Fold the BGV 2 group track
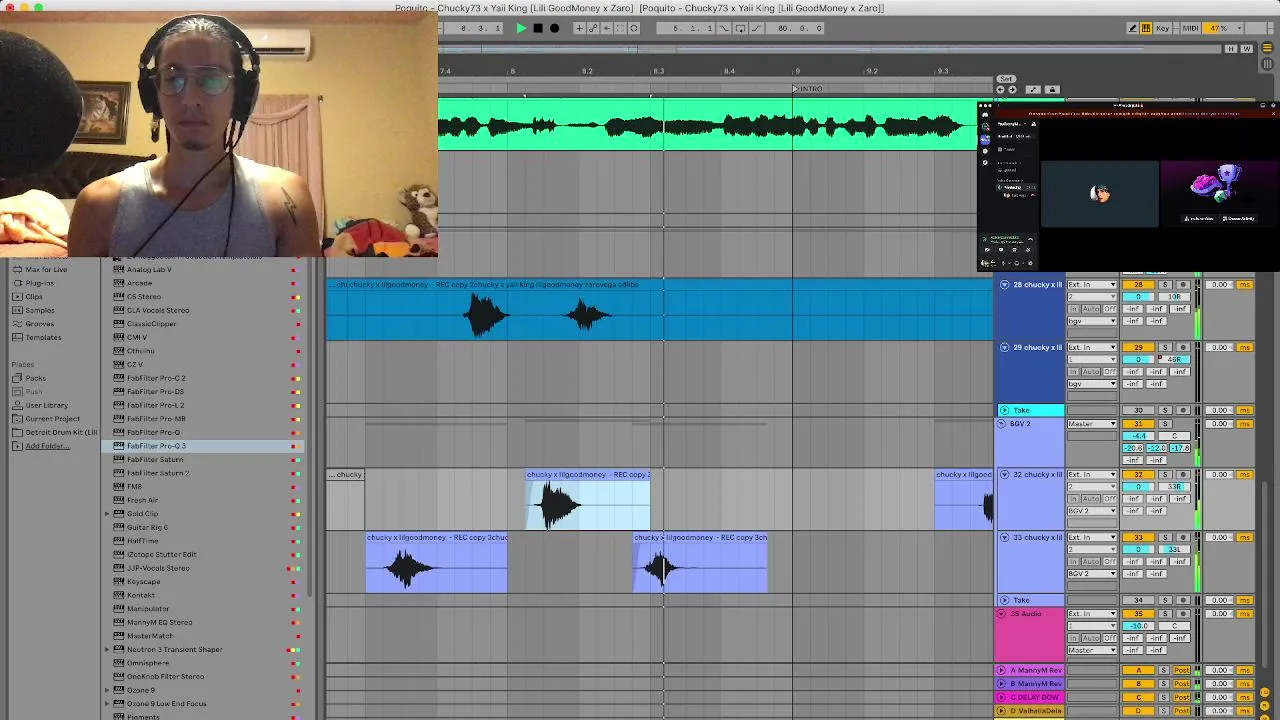Image resolution: width=1280 pixels, height=720 pixels. pyautogui.click(x=1002, y=424)
